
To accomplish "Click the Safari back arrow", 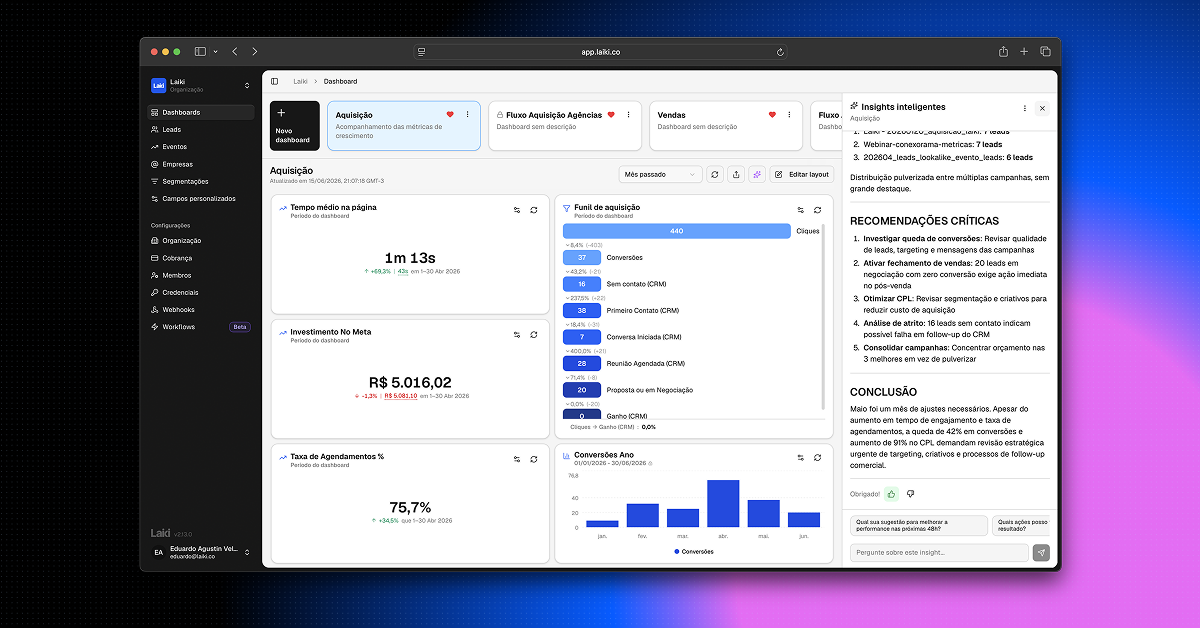I will (x=235, y=51).
